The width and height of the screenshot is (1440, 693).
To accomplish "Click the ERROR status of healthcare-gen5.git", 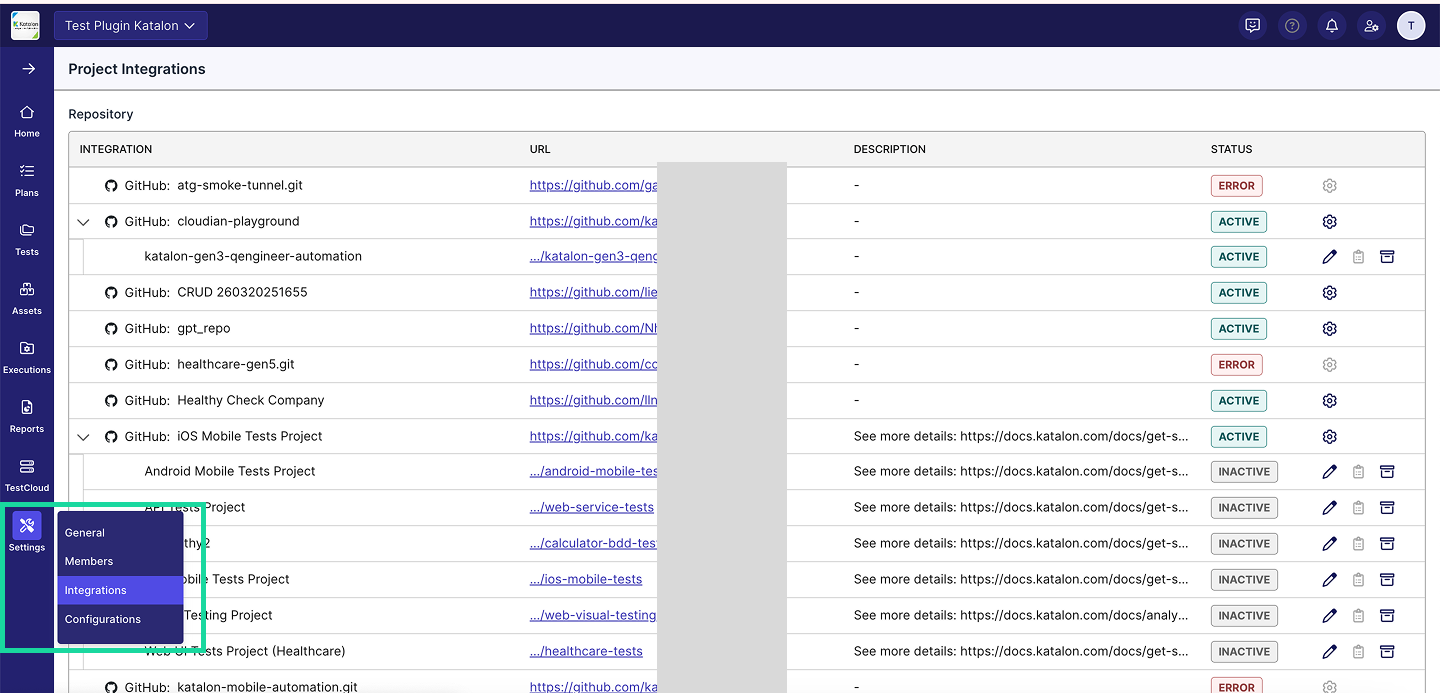I will coord(1237,365).
